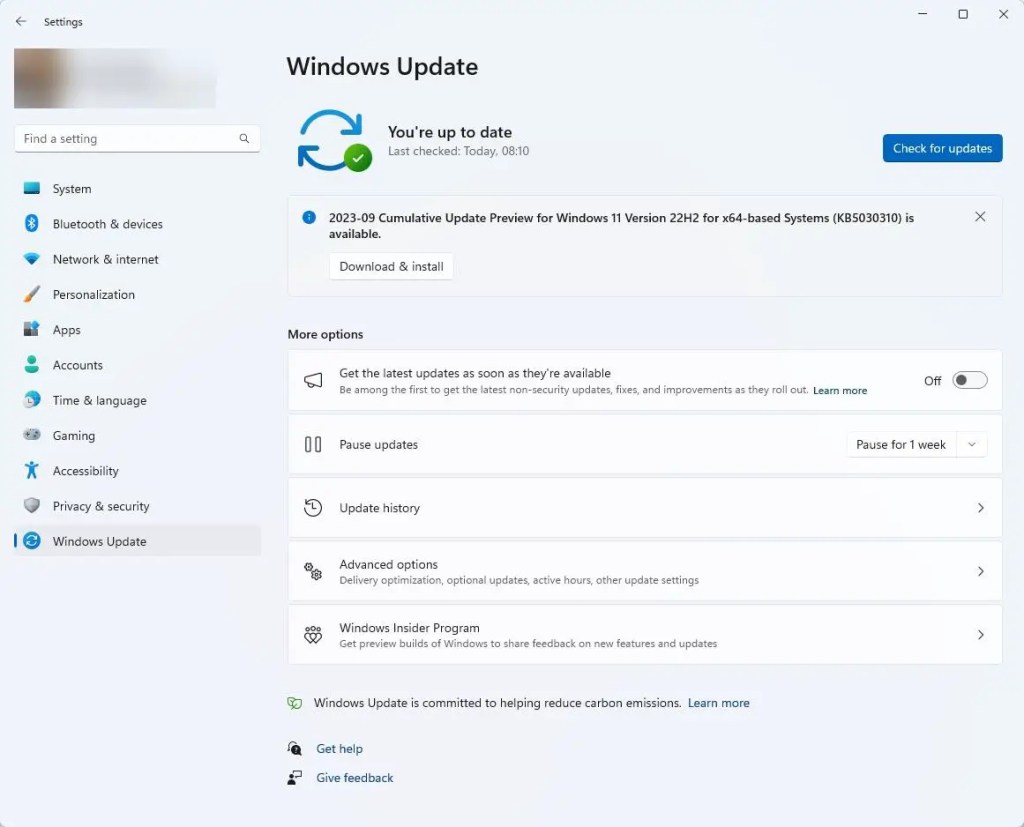The height and width of the screenshot is (827, 1024).
Task: Click Pause for 1 week button
Action: pos(901,444)
